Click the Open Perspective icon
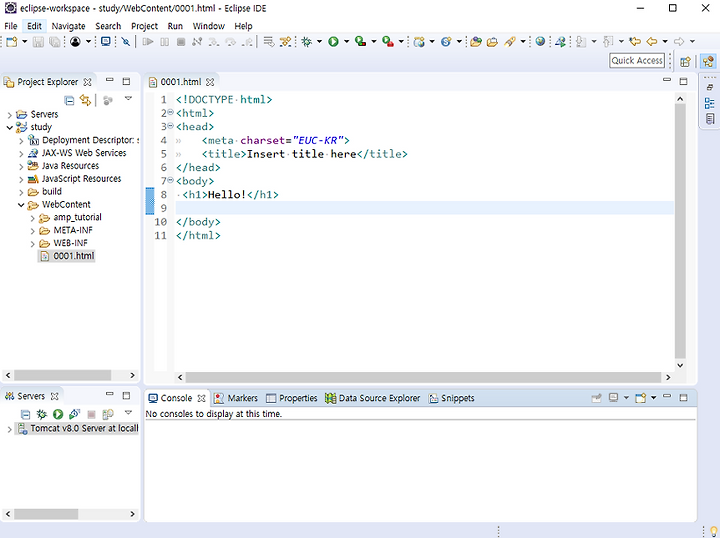 pyautogui.click(x=685, y=61)
